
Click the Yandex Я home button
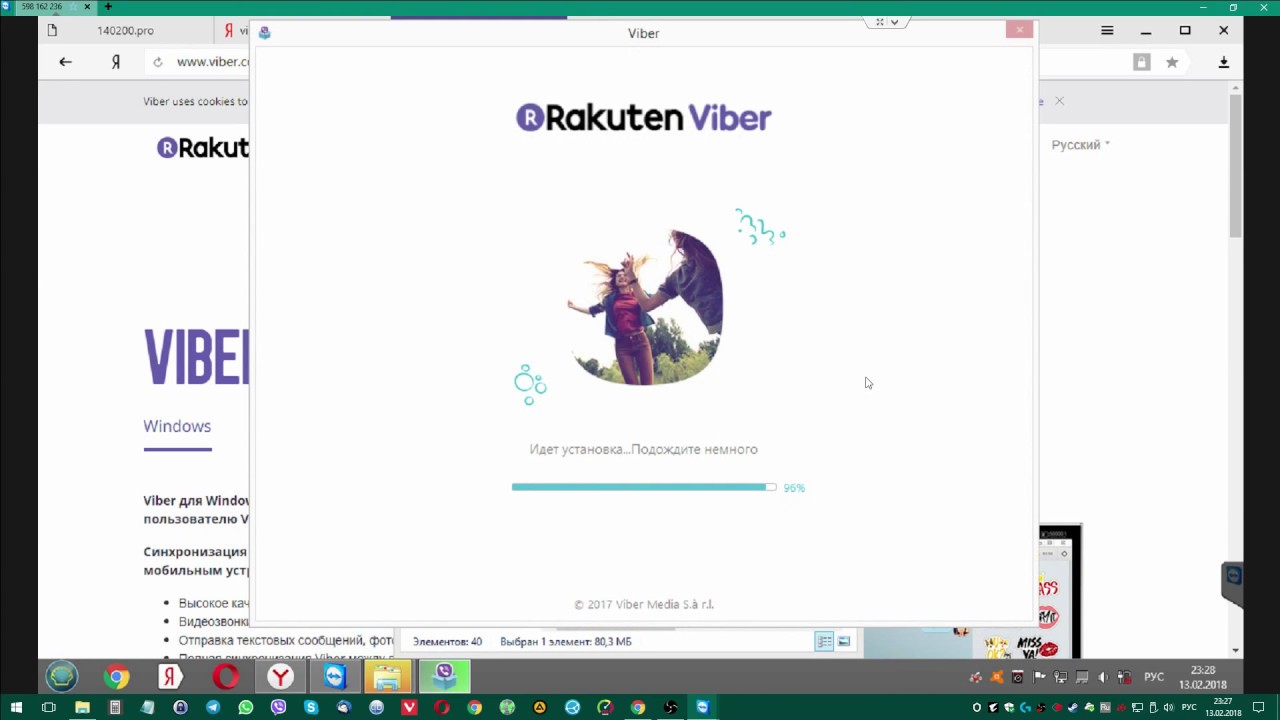coord(116,62)
